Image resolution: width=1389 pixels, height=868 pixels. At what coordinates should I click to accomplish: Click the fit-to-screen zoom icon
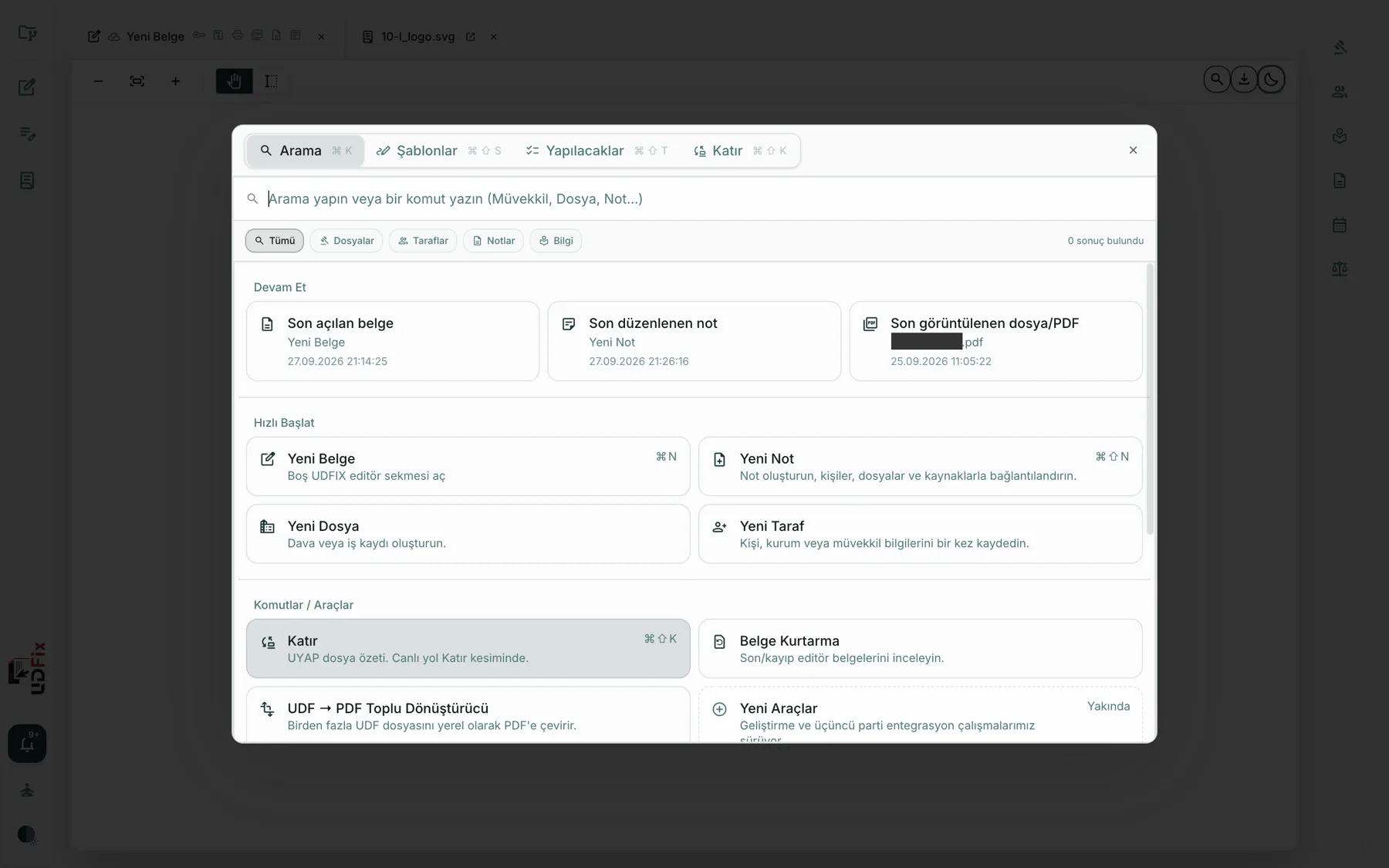click(137, 81)
